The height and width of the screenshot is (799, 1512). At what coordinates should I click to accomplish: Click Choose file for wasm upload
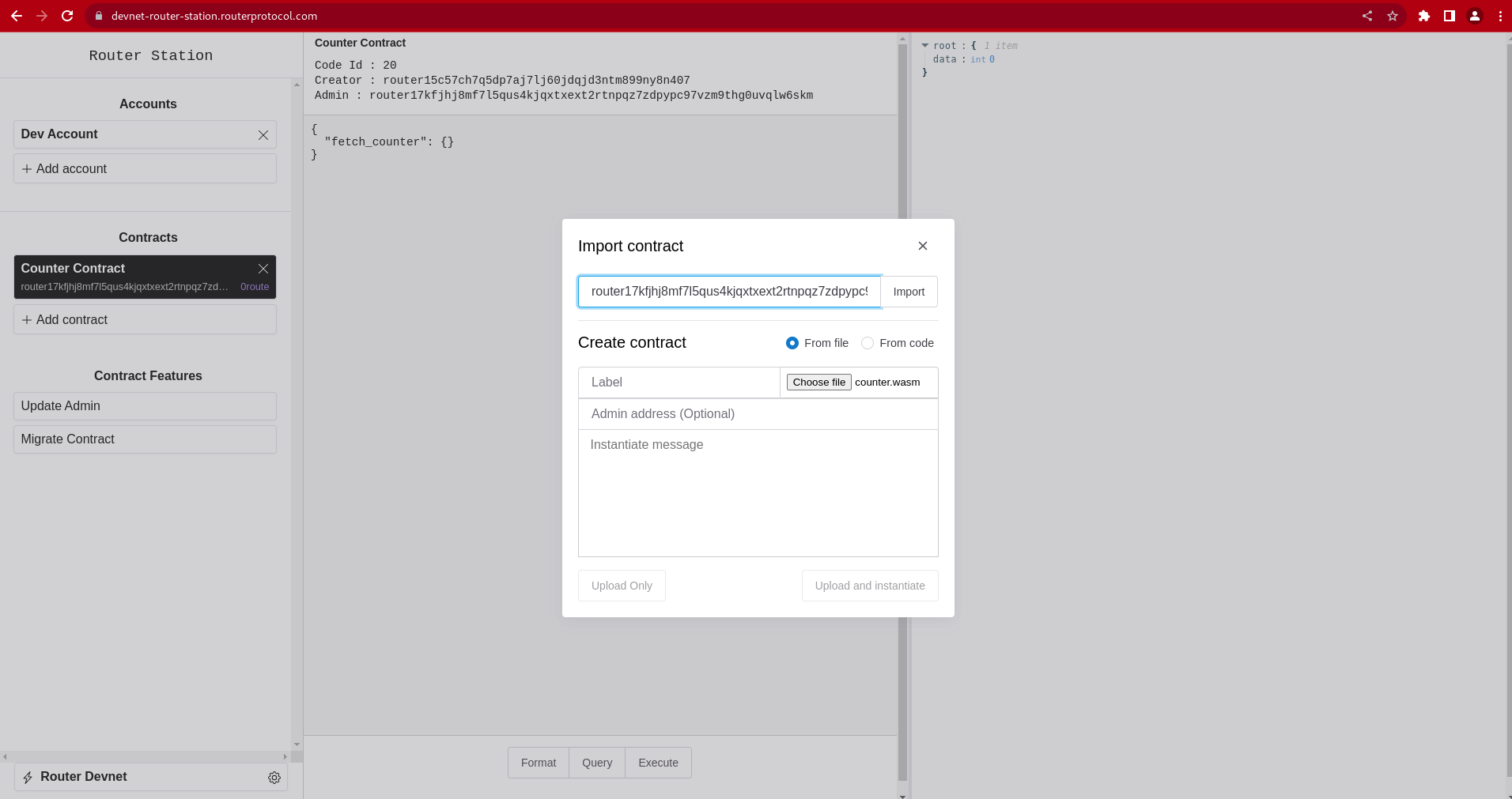tap(818, 383)
